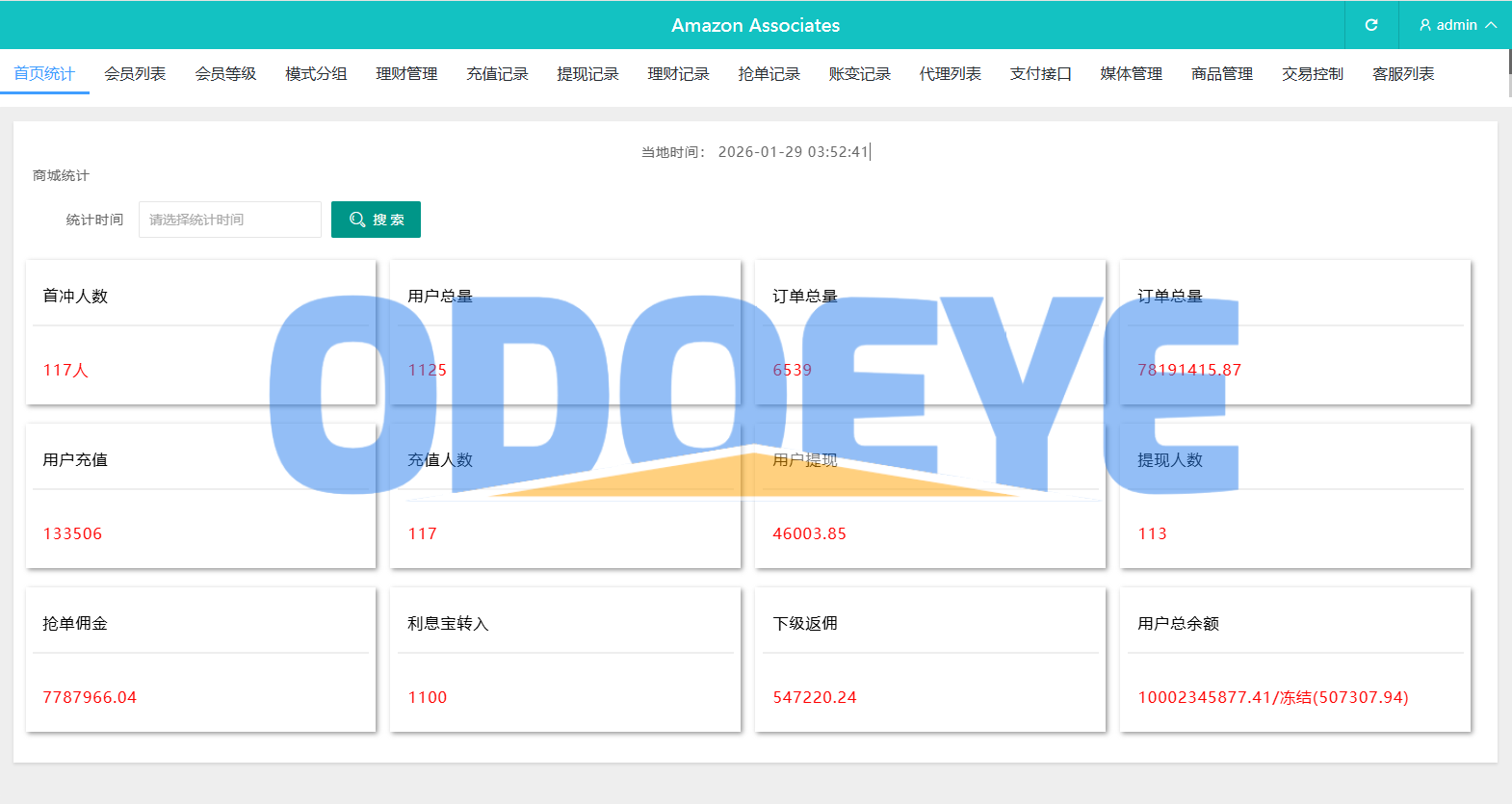Go to the 理财管理 tab
The width and height of the screenshot is (1512, 804).
pos(406,74)
